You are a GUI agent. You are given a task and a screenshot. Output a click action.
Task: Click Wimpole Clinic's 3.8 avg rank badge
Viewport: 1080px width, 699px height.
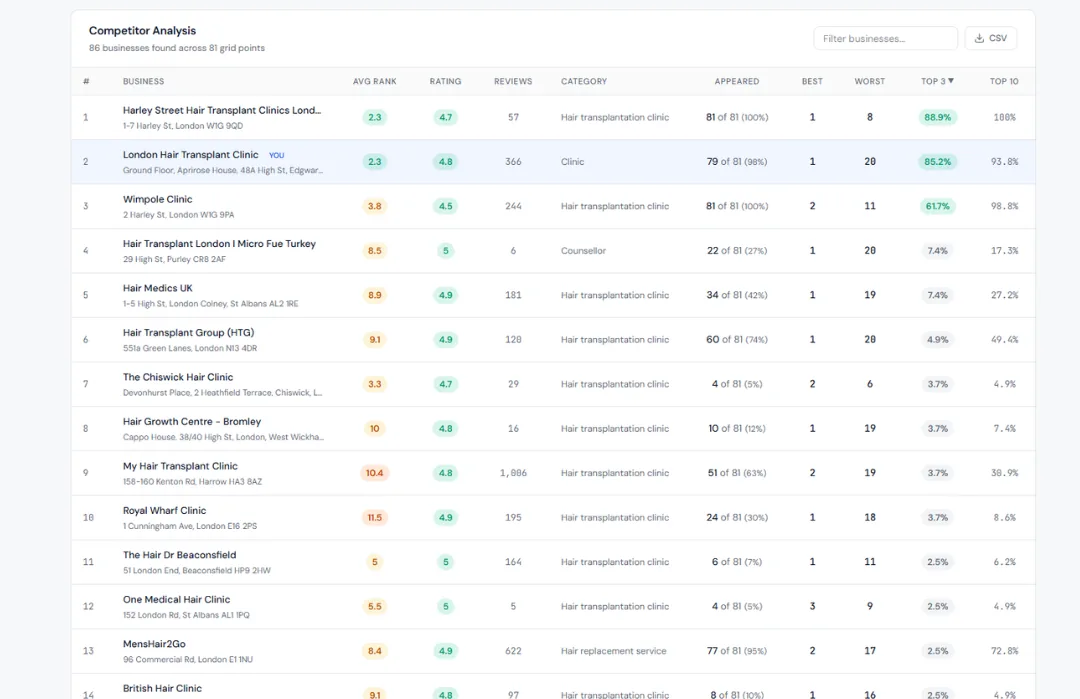[374, 206]
